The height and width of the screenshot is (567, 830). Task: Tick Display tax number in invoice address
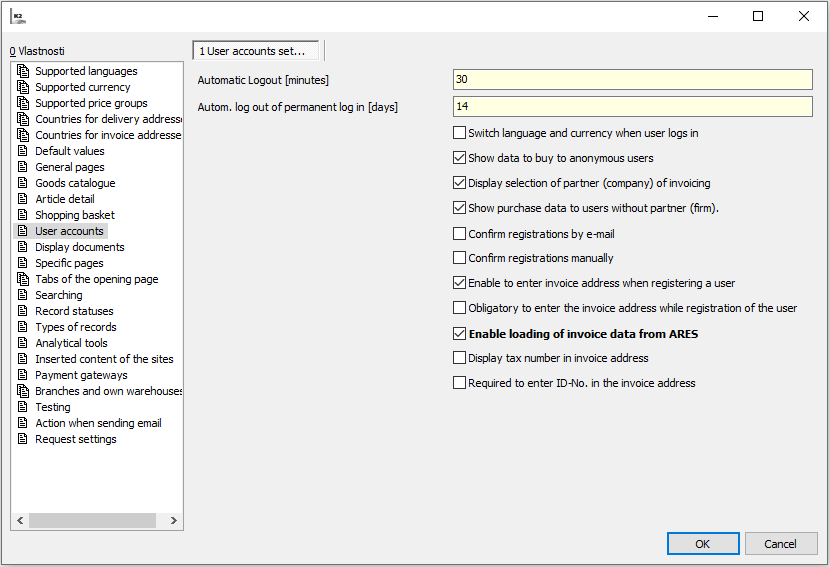460,358
